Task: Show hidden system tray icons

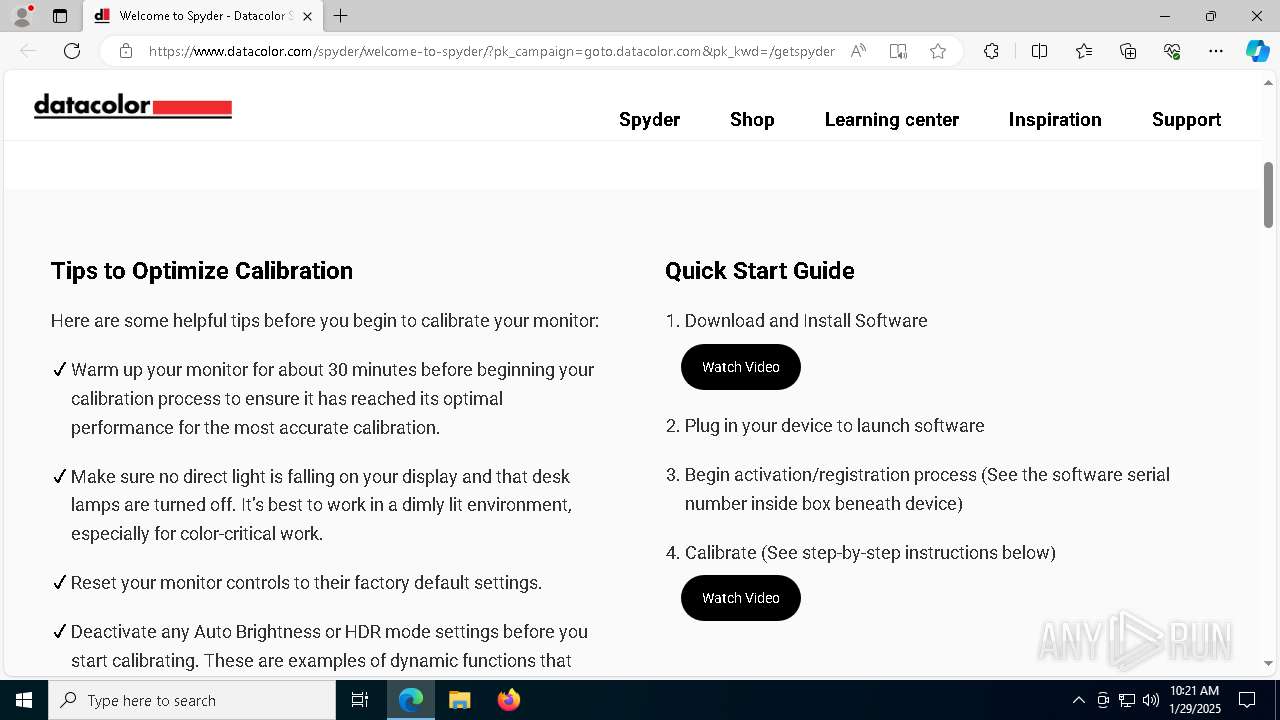Action: [x=1078, y=700]
